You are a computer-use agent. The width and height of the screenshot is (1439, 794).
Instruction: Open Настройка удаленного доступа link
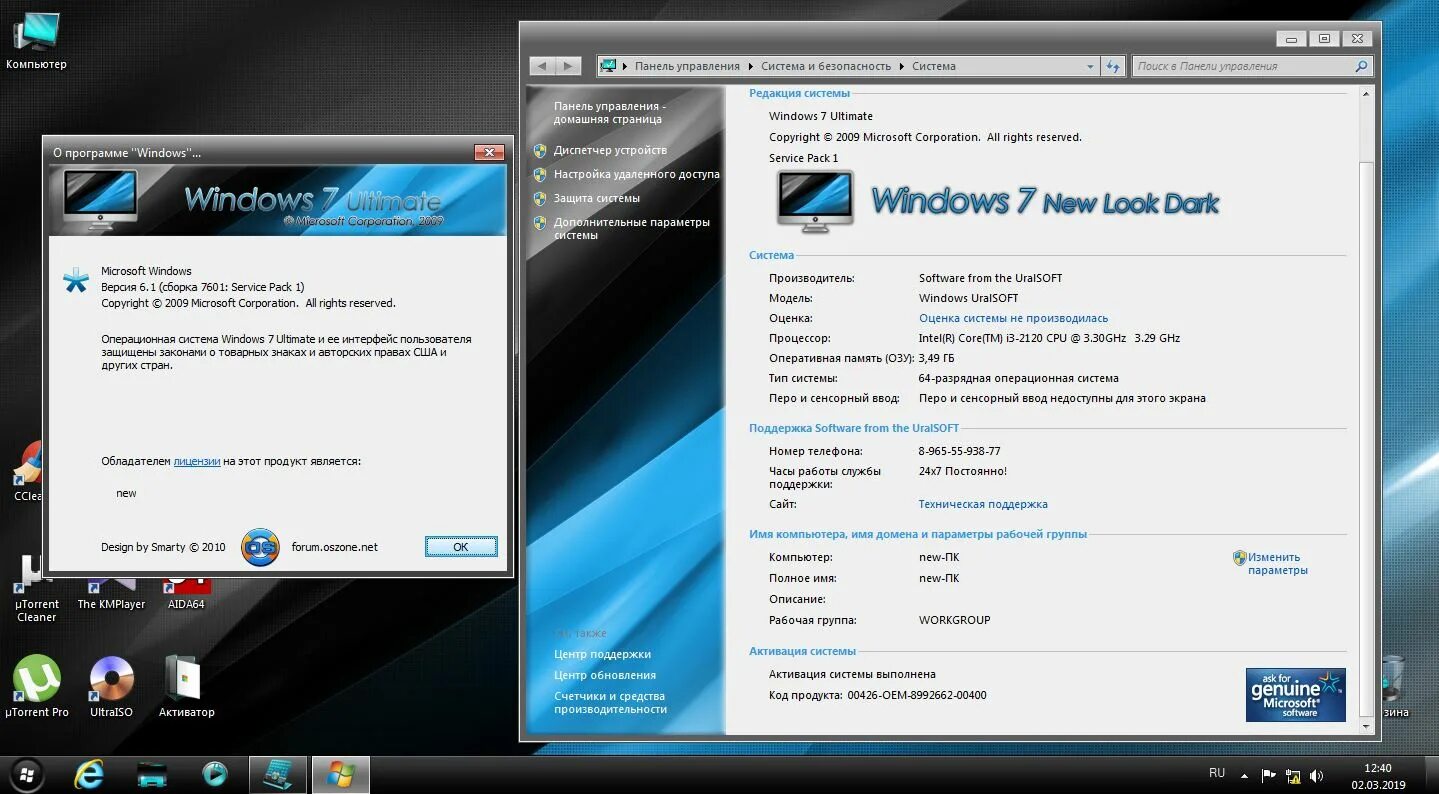pos(636,174)
